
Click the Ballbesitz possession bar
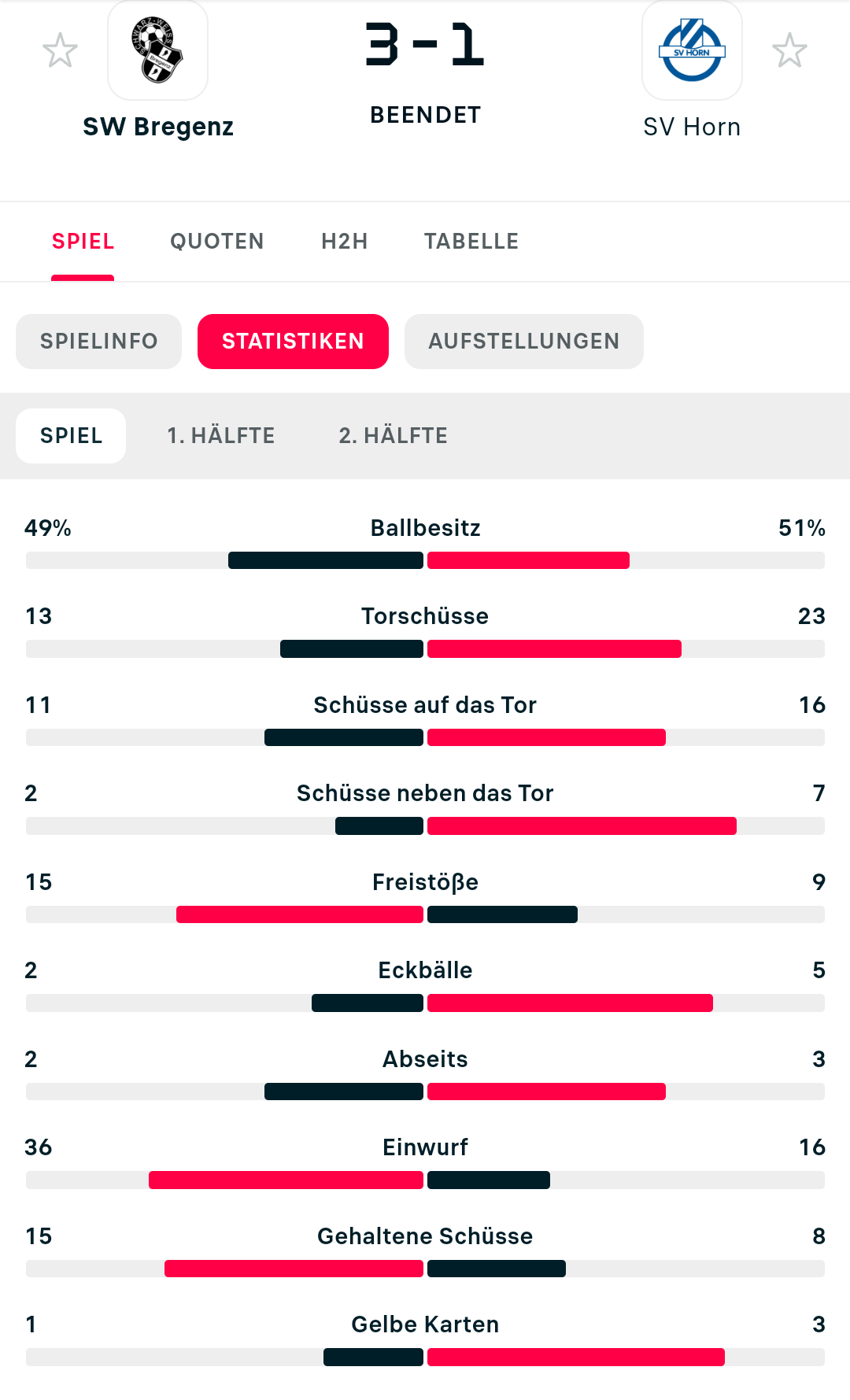tap(425, 560)
